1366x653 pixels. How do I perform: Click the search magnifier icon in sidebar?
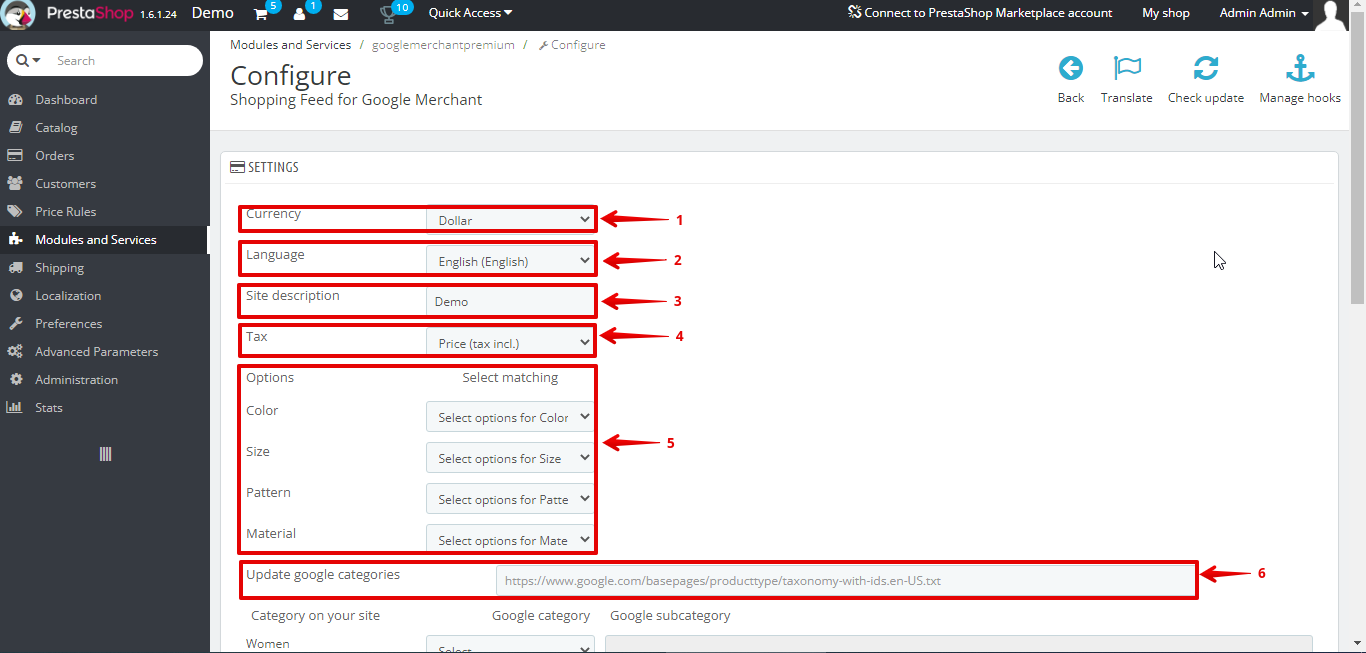click(23, 60)
